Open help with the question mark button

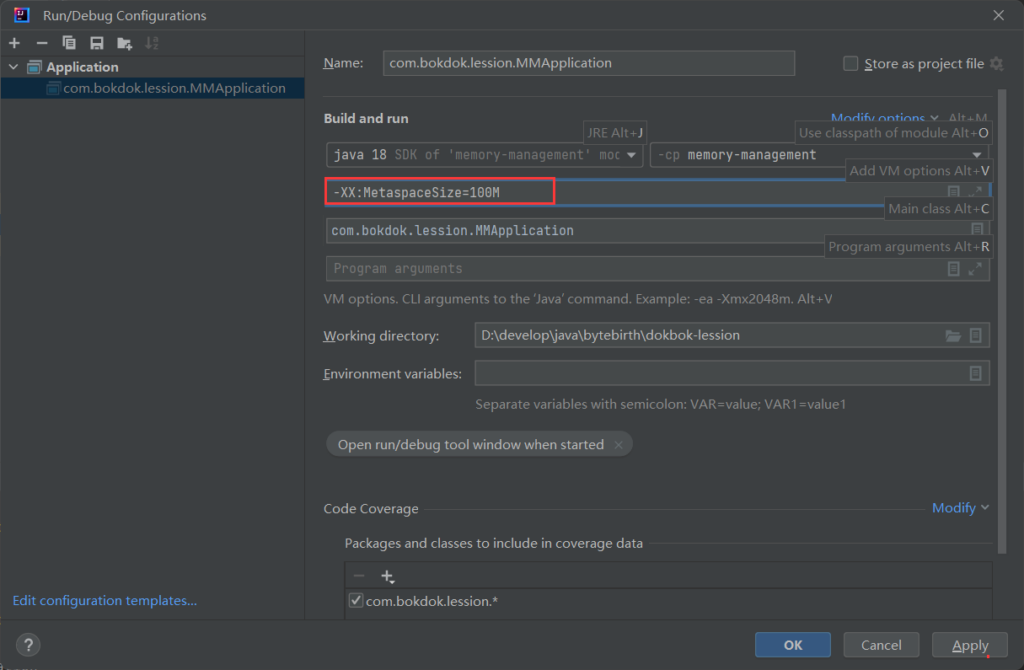point(28,645)
